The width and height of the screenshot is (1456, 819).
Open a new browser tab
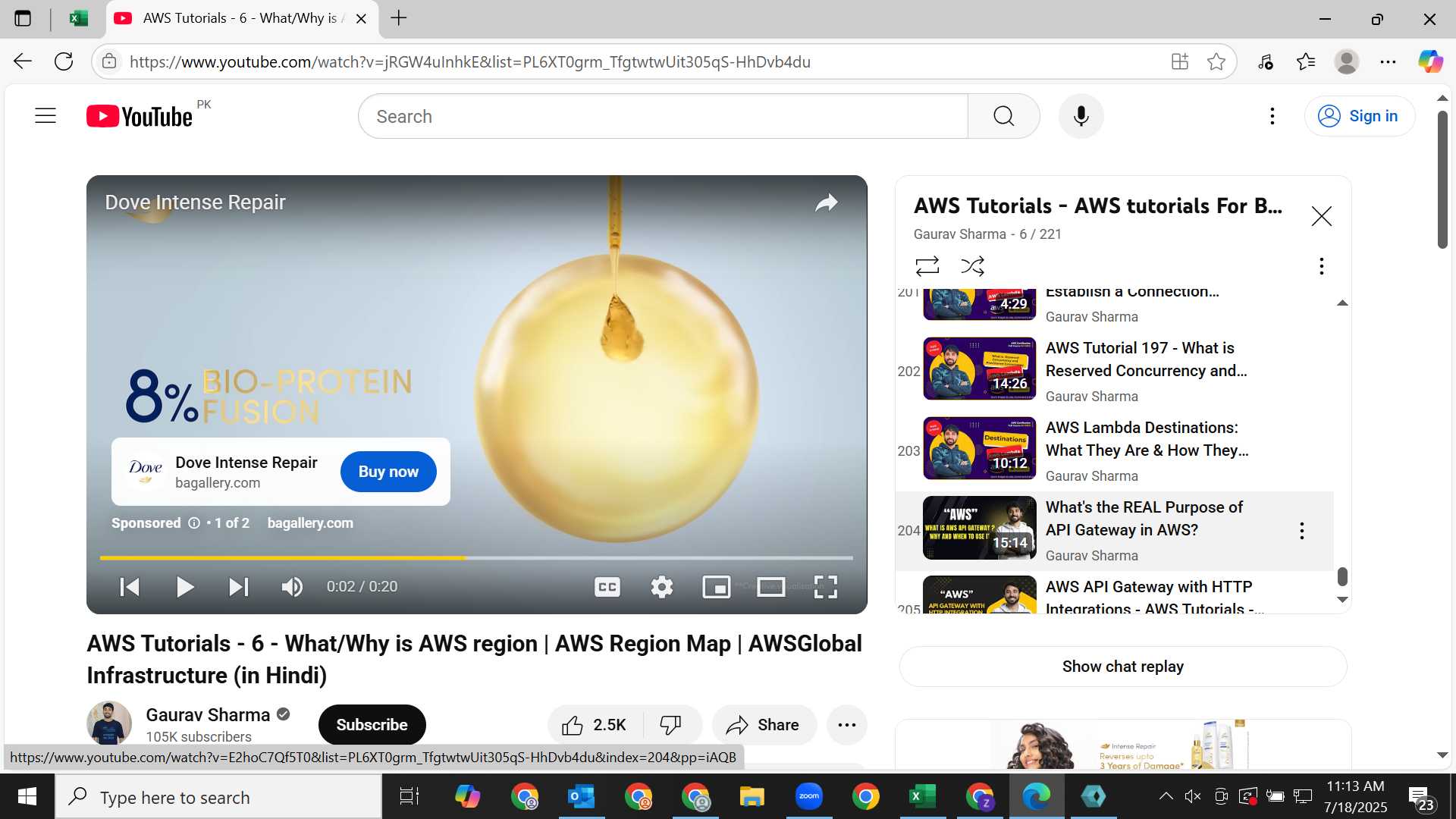tap(399, 18)
